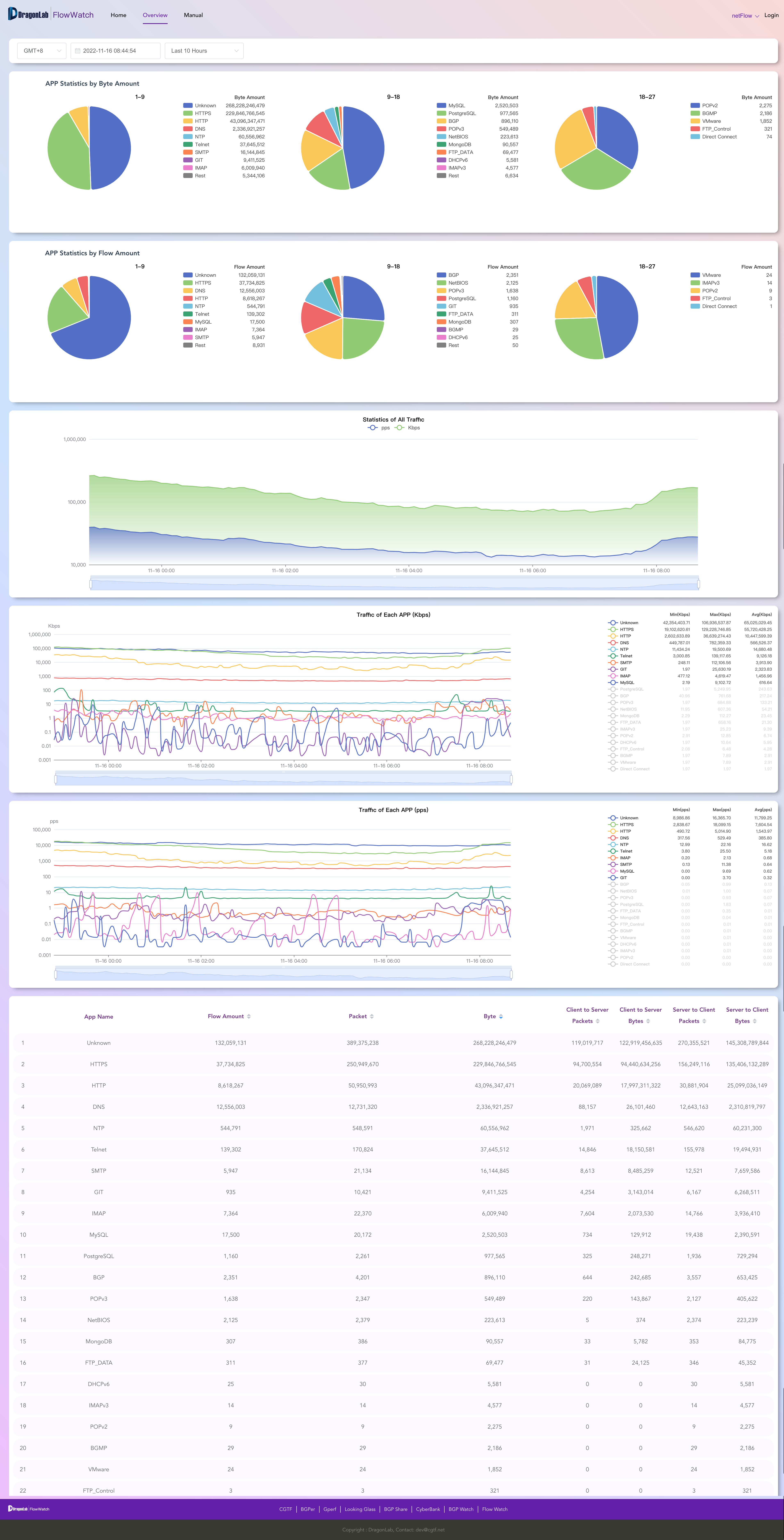Click the PostgreSQL row name in the app table

[x=99, y=1256]
